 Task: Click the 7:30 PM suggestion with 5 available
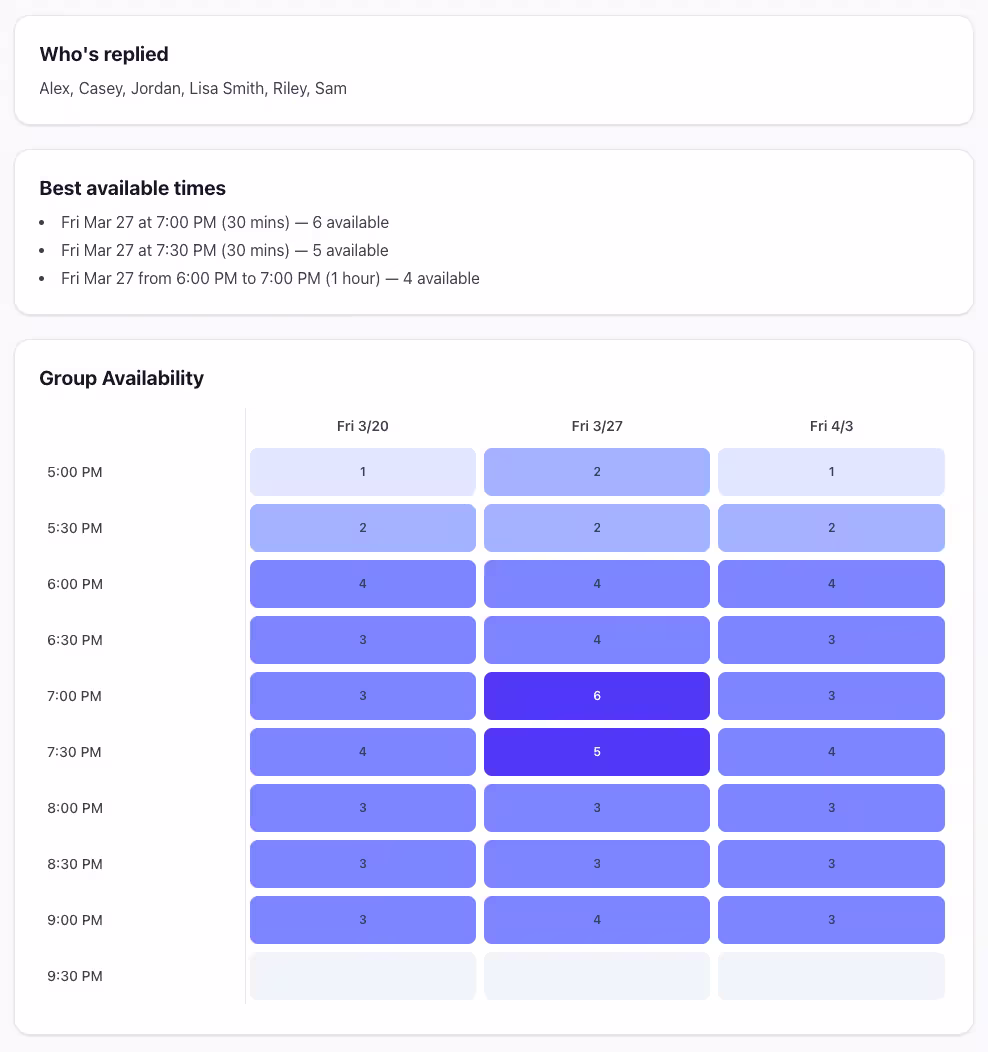pos(225,250)
